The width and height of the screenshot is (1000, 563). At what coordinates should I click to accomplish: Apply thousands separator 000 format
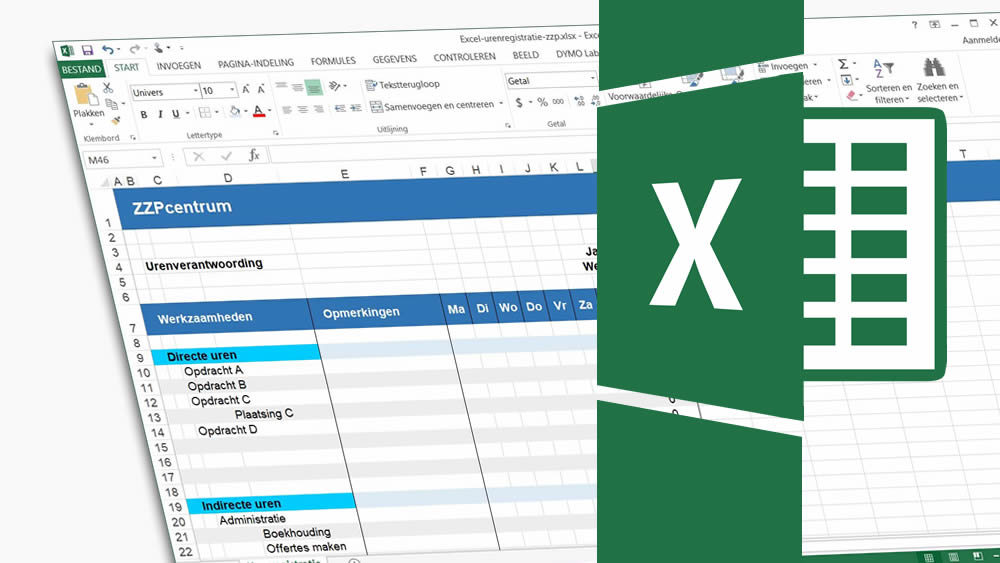point(558,101)
